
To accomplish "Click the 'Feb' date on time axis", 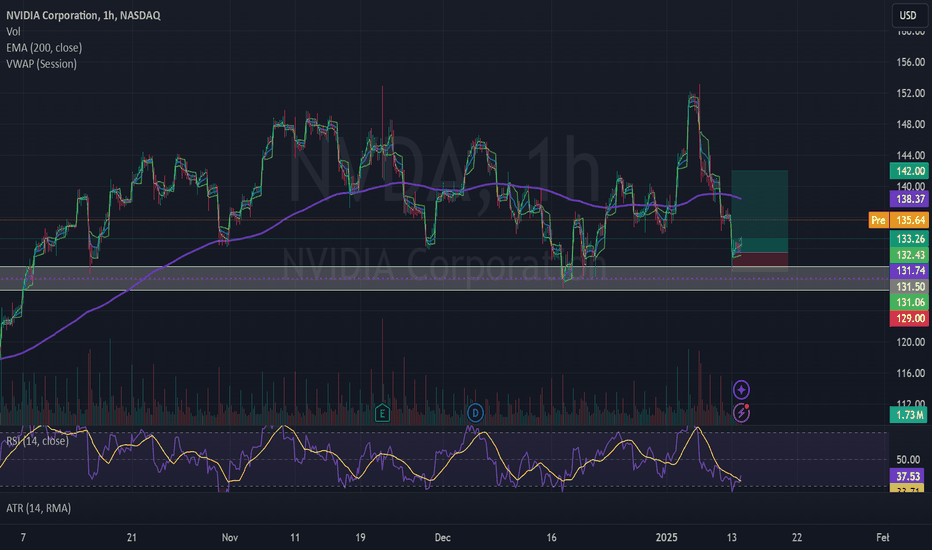I will tap(883, 538).
